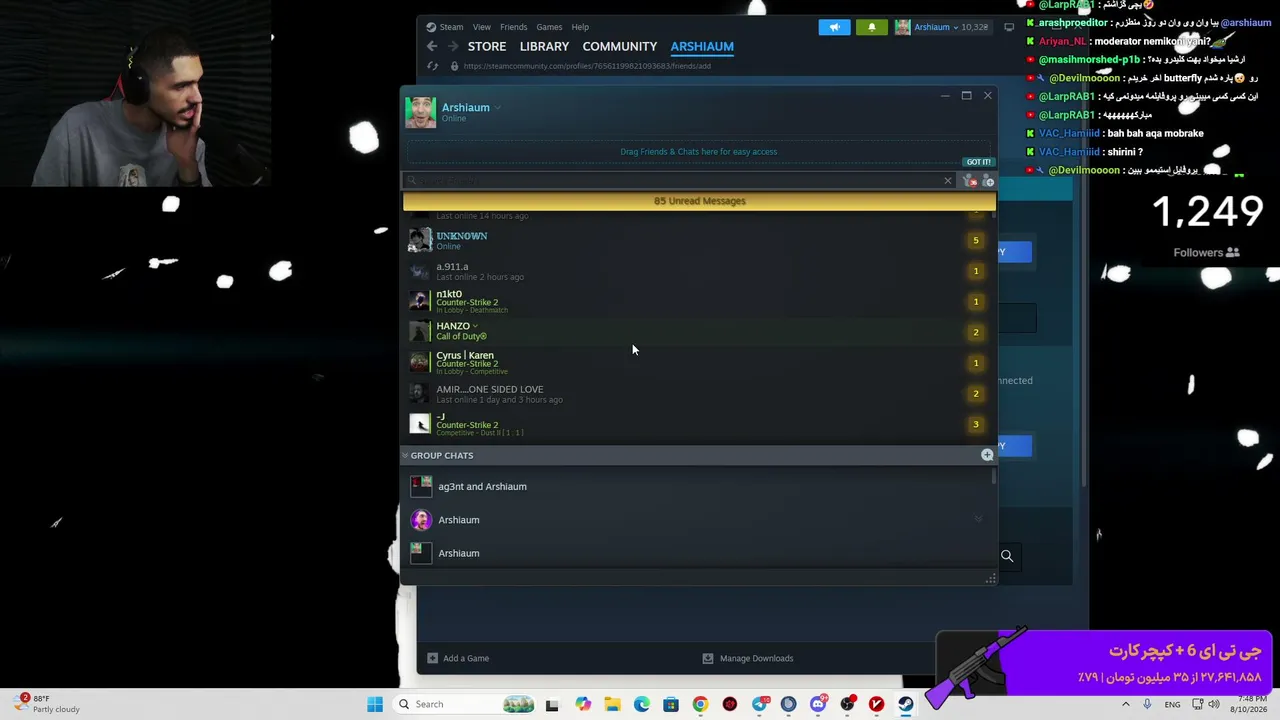The width and height of the screenshot is (1280, 720).
Task: Open pending friend invites icon
Action: [969, 181]
